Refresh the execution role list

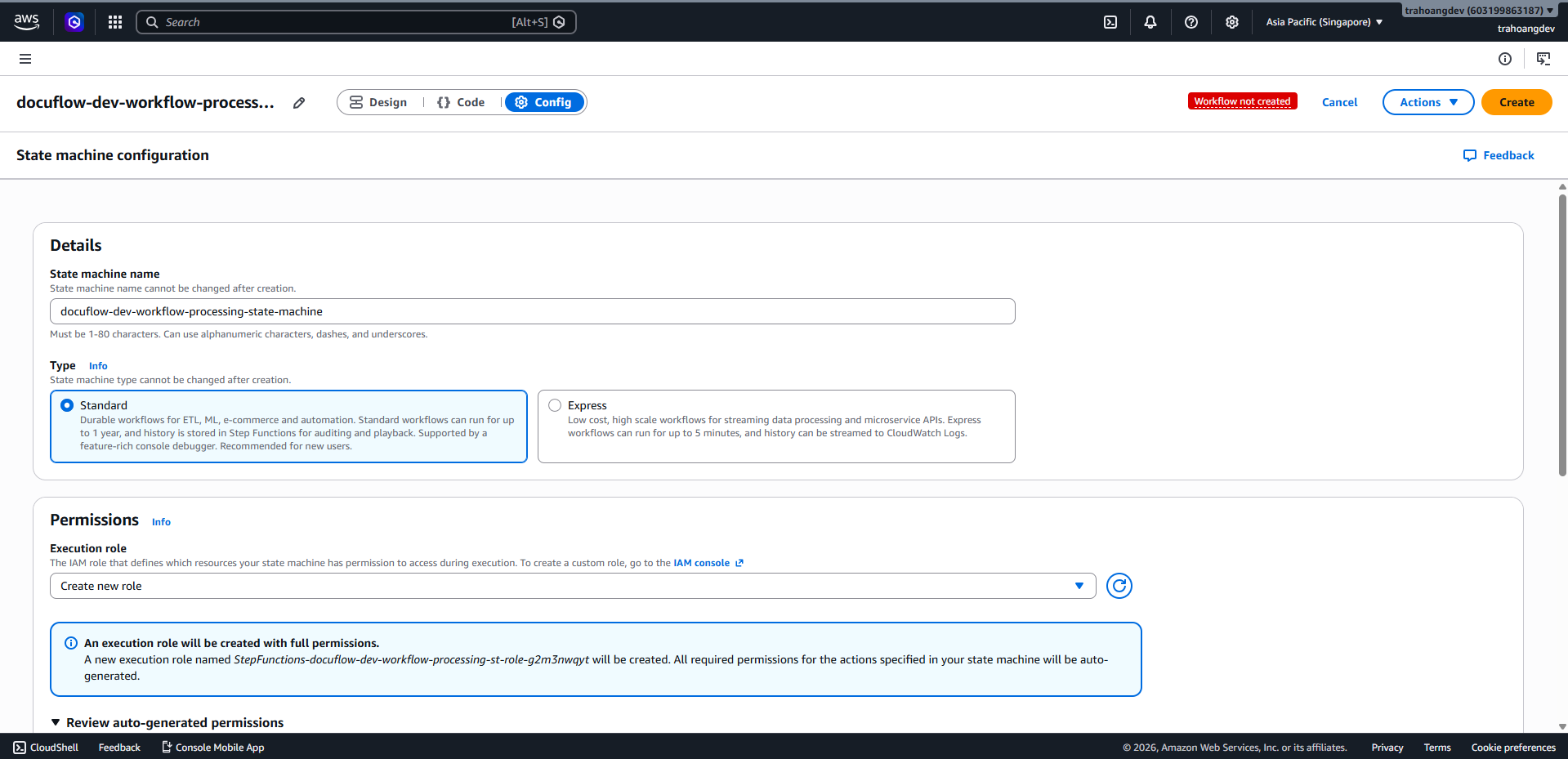pos(1119,586)
